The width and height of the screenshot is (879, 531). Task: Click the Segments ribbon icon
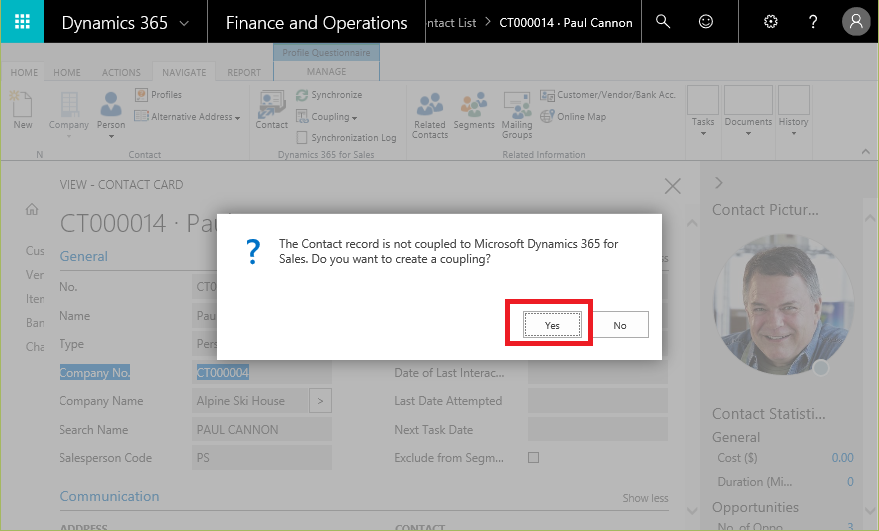click(x=474, y=112)
